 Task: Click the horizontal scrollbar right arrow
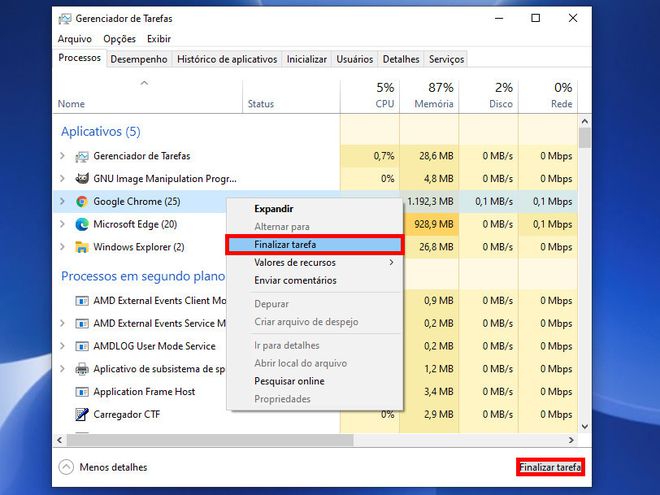coord(571,440)
